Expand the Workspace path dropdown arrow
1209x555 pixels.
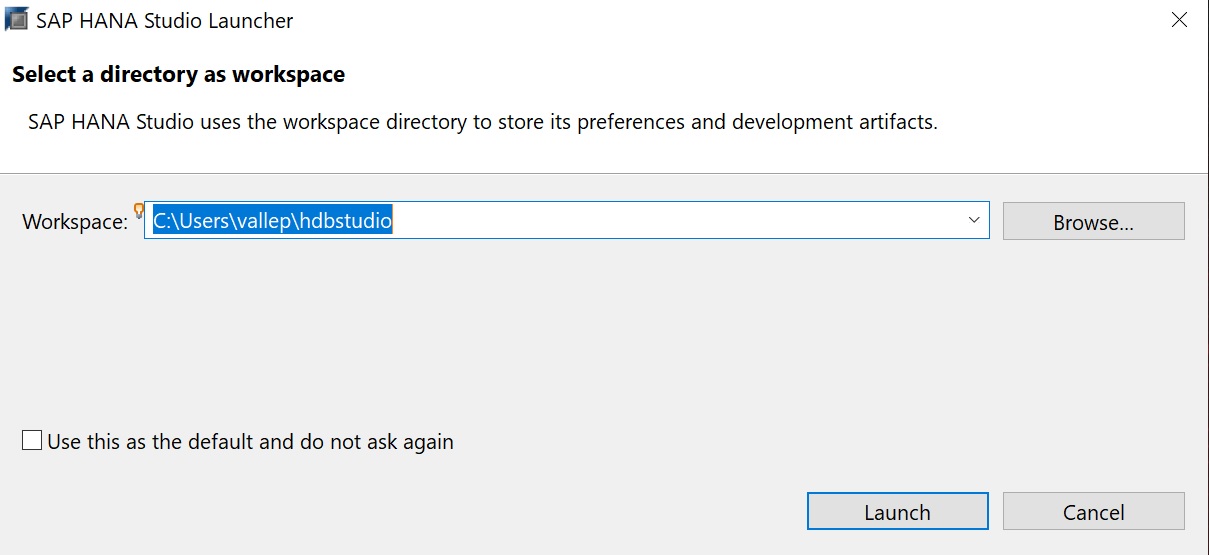click(974, 221)
